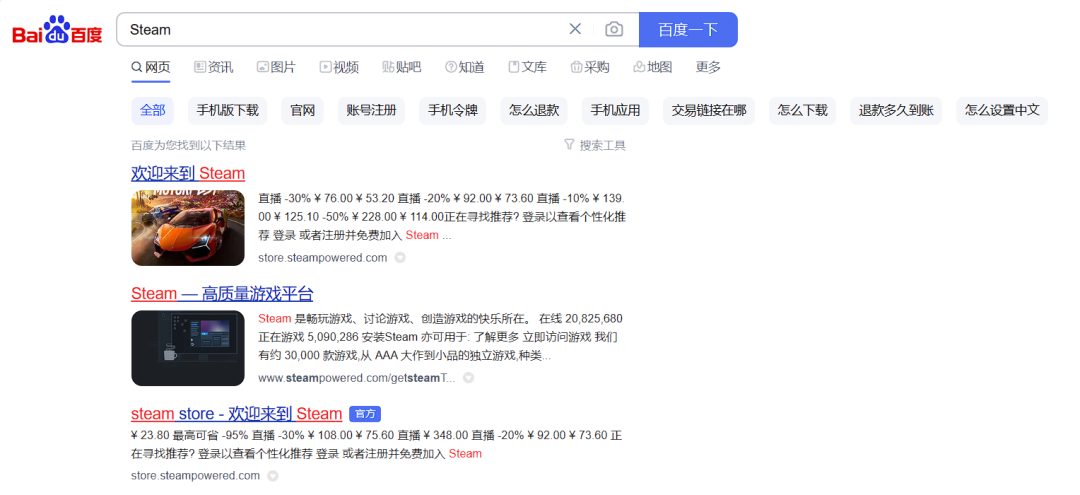Select the 手机版下载 suggestion chip
The width and height of the screenshot is (1080, 495).
[x=227, y=111]
